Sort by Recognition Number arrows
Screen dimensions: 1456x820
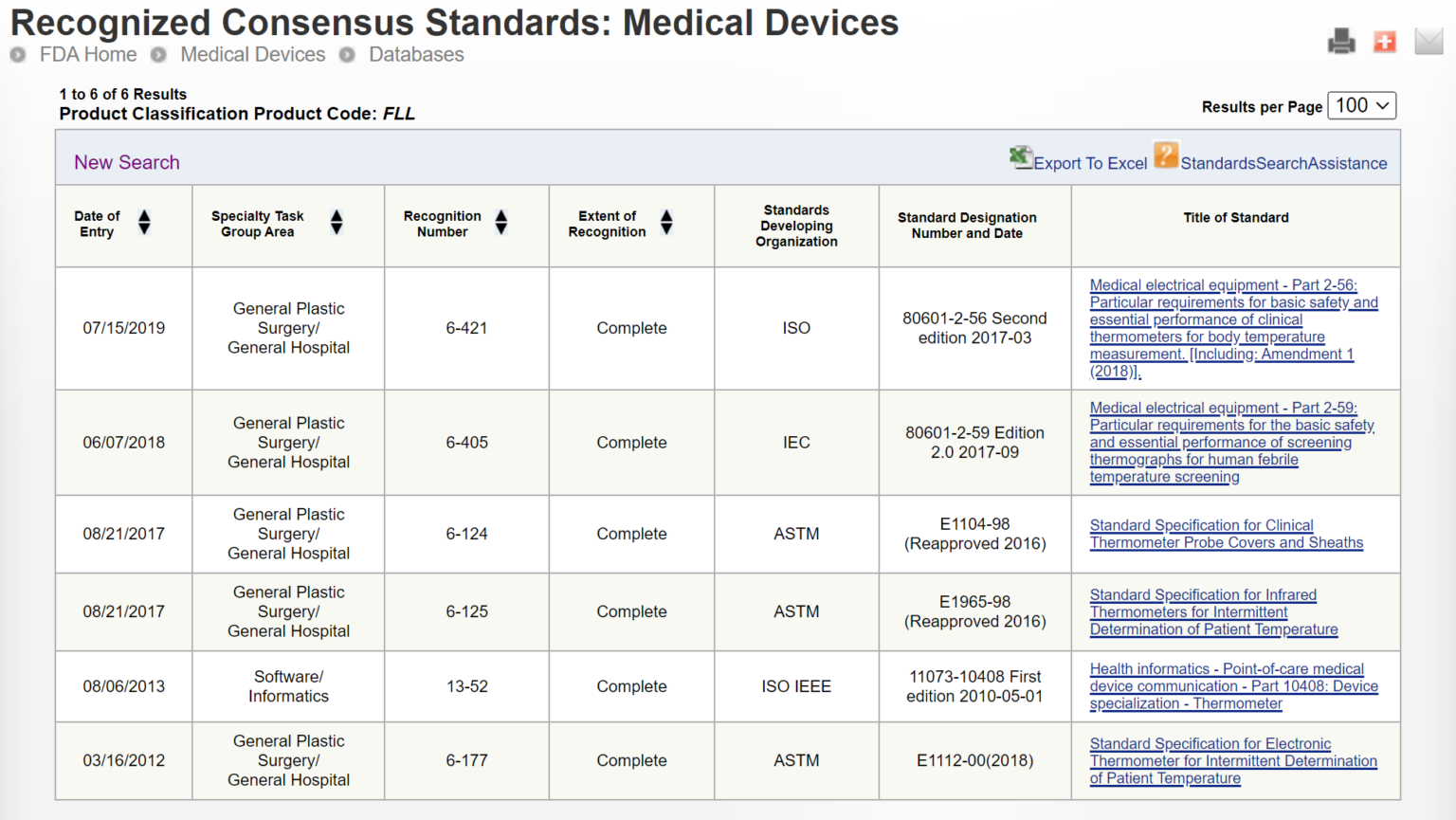[x=501, y=223]
